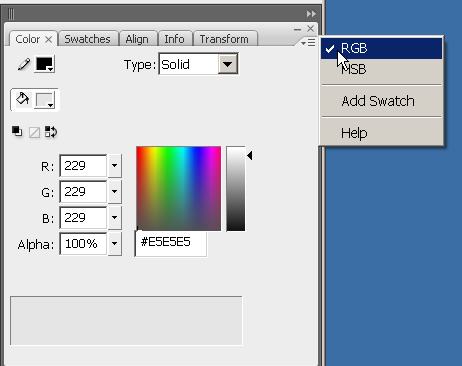Image resolution: width=462 pixels, height=366 pixels.
Task: Open the R value slider dropdown
Action: coord(114,165)
